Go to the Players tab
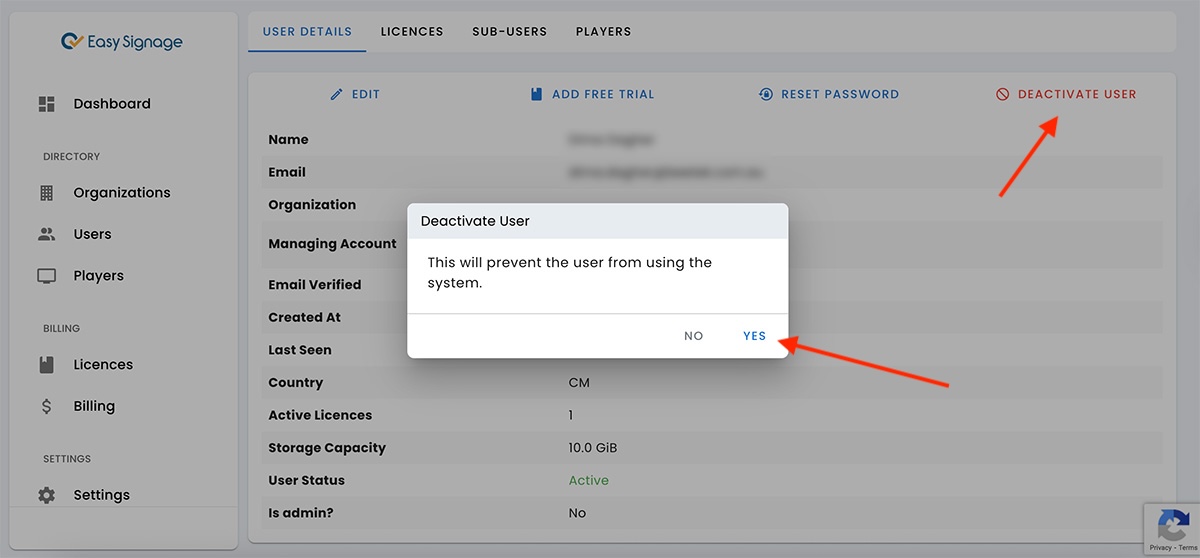This screenshot has width=1200, height=558. tap(603, 32)
